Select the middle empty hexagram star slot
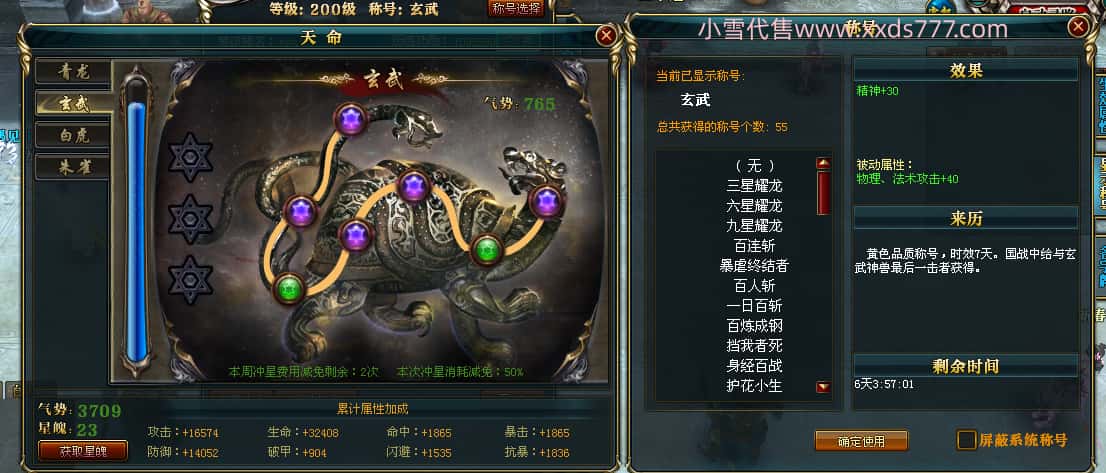The image size is (1106, 473). (x=190, y=219)
